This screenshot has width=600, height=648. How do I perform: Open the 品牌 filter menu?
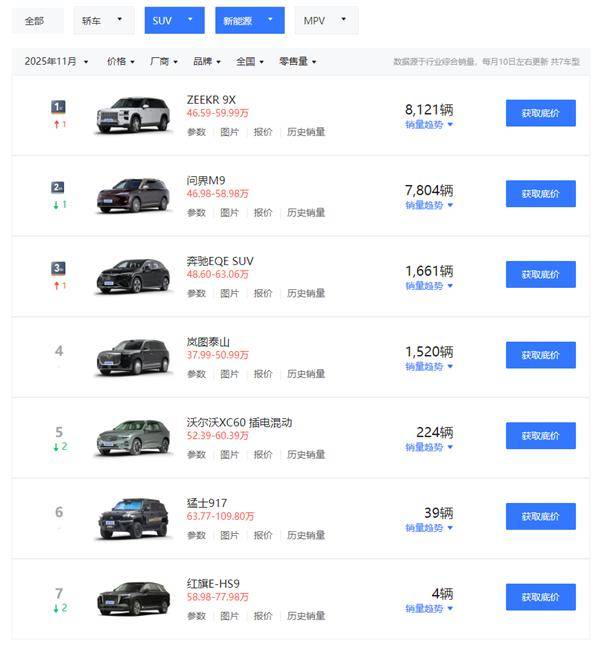pos(207,61)
